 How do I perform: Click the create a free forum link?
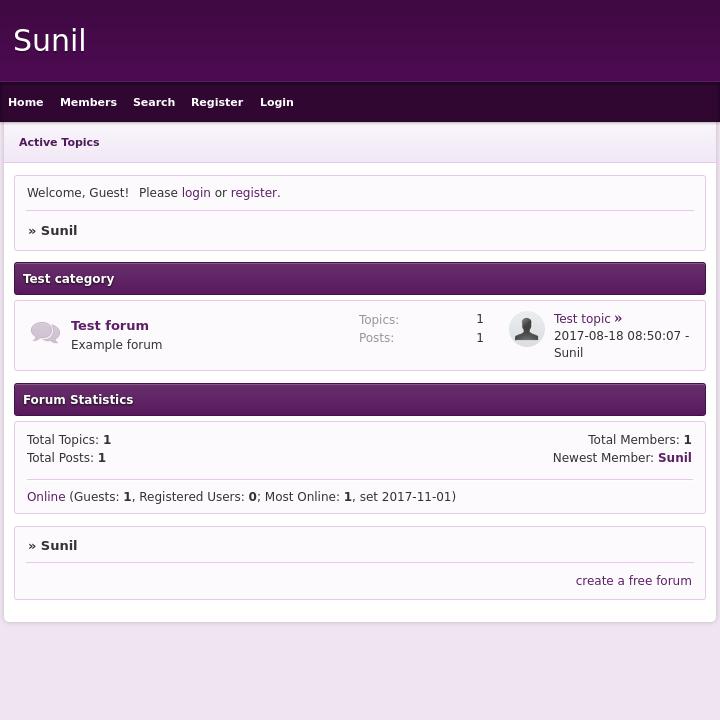pyautogui.click(x=633, y=581)
